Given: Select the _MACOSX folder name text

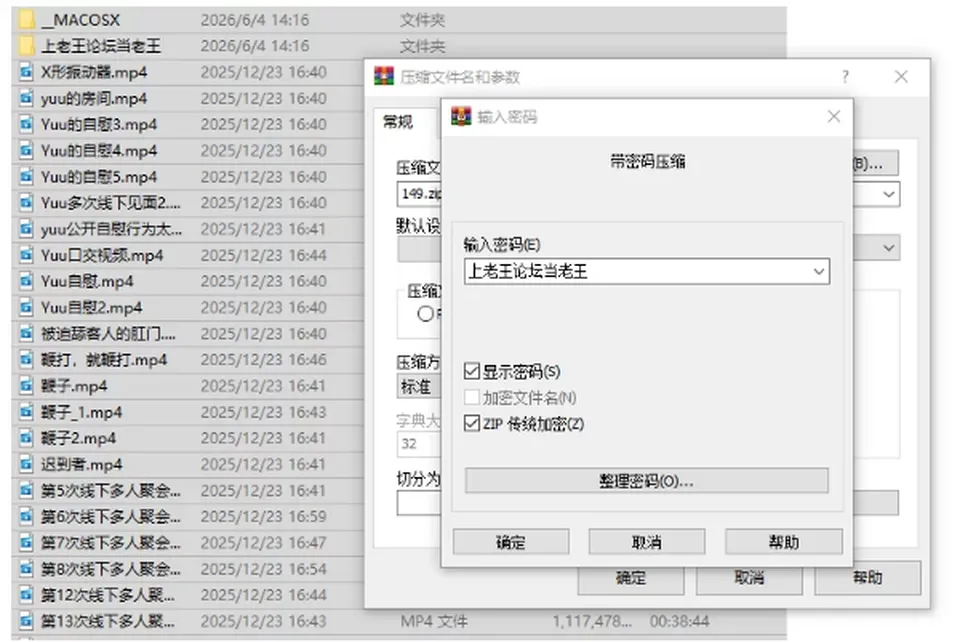Looking at the screenshot, I should pyautogui.click(x=81, y=20).
